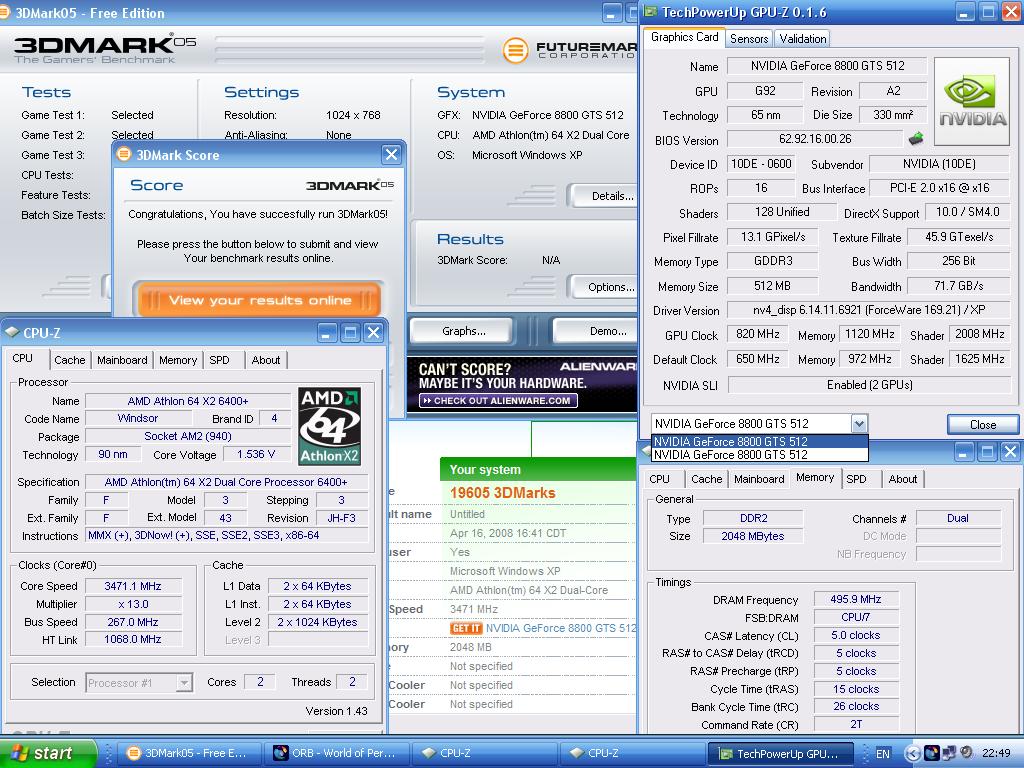This screenshot has height=768, width=1024.
Task: Open the Cache tab in CPU-Z processor window
Action: tap(69, 360)
